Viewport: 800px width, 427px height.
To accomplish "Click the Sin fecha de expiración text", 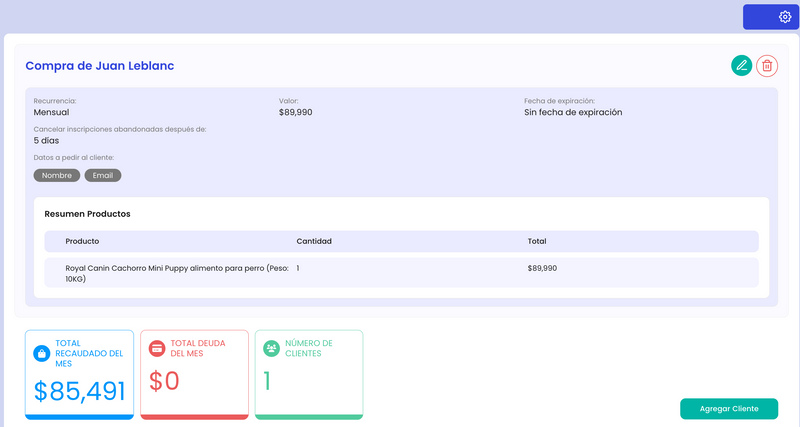I will tap(573, 113).
